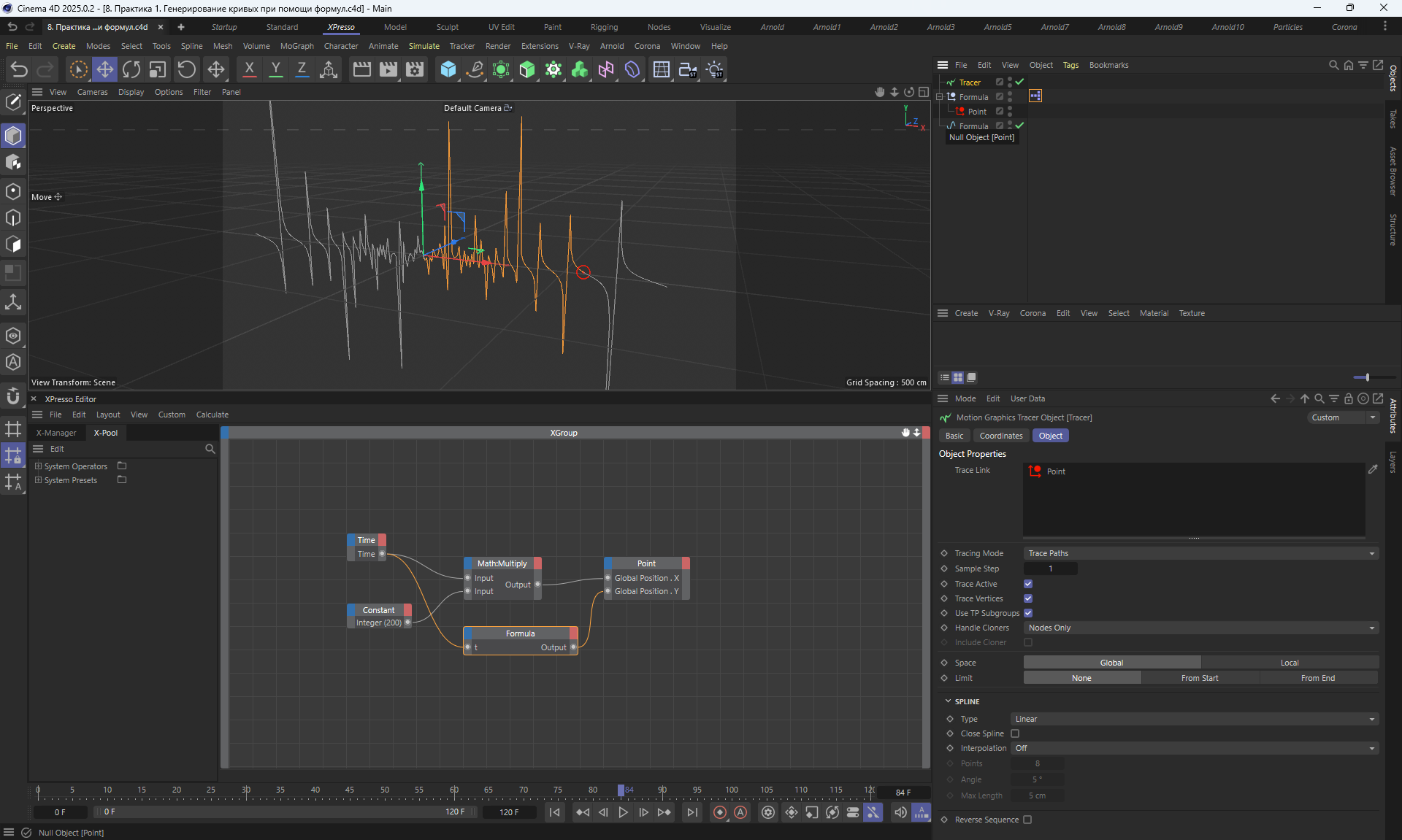Screen dimensions: 1402x840
Task: Open the Render Settings icon
Action: click(x=415, y=69)
